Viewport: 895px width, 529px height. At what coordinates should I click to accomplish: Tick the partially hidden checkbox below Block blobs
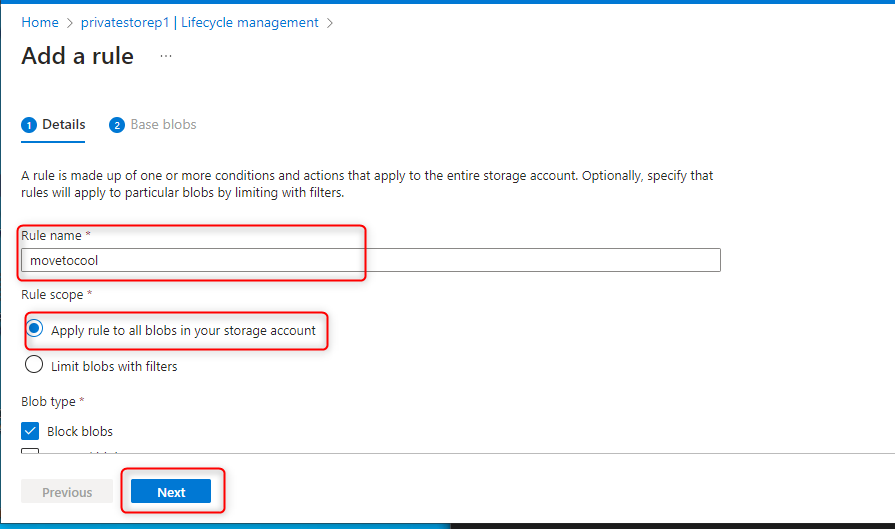pos(31,452)
